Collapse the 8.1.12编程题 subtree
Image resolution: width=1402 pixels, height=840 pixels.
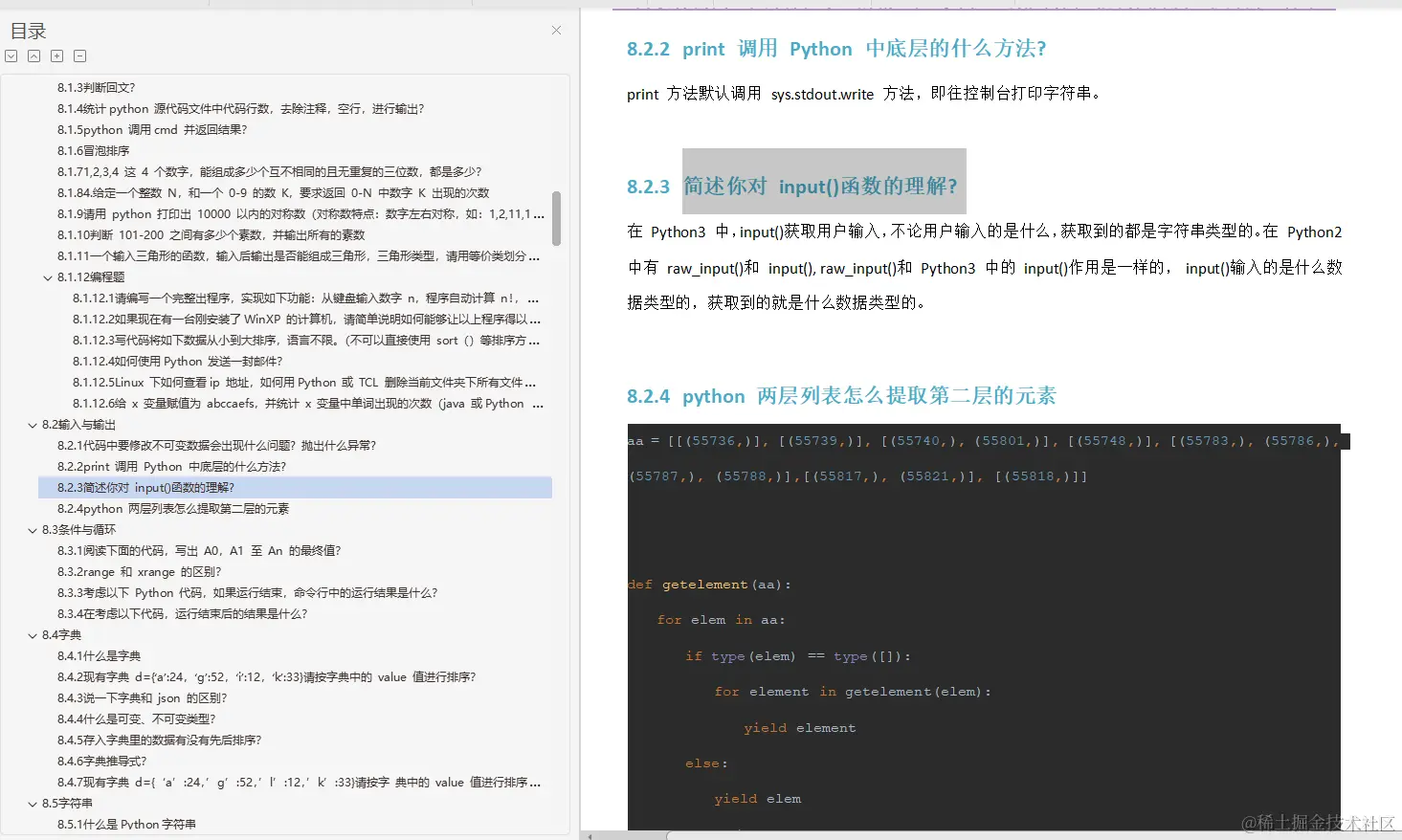click(x=47, y=276)
